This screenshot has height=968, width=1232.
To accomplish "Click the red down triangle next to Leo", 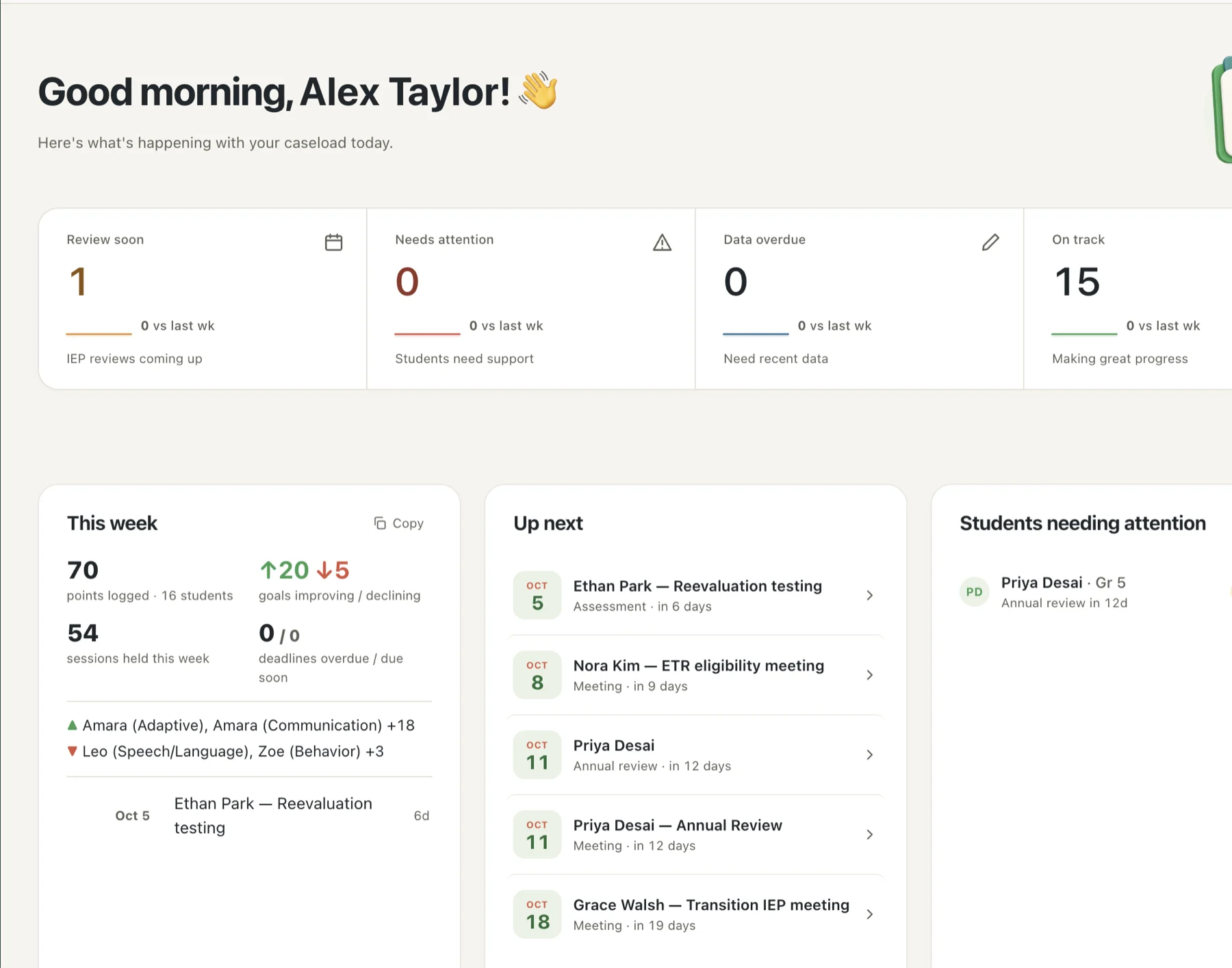I will coord(73,751).
